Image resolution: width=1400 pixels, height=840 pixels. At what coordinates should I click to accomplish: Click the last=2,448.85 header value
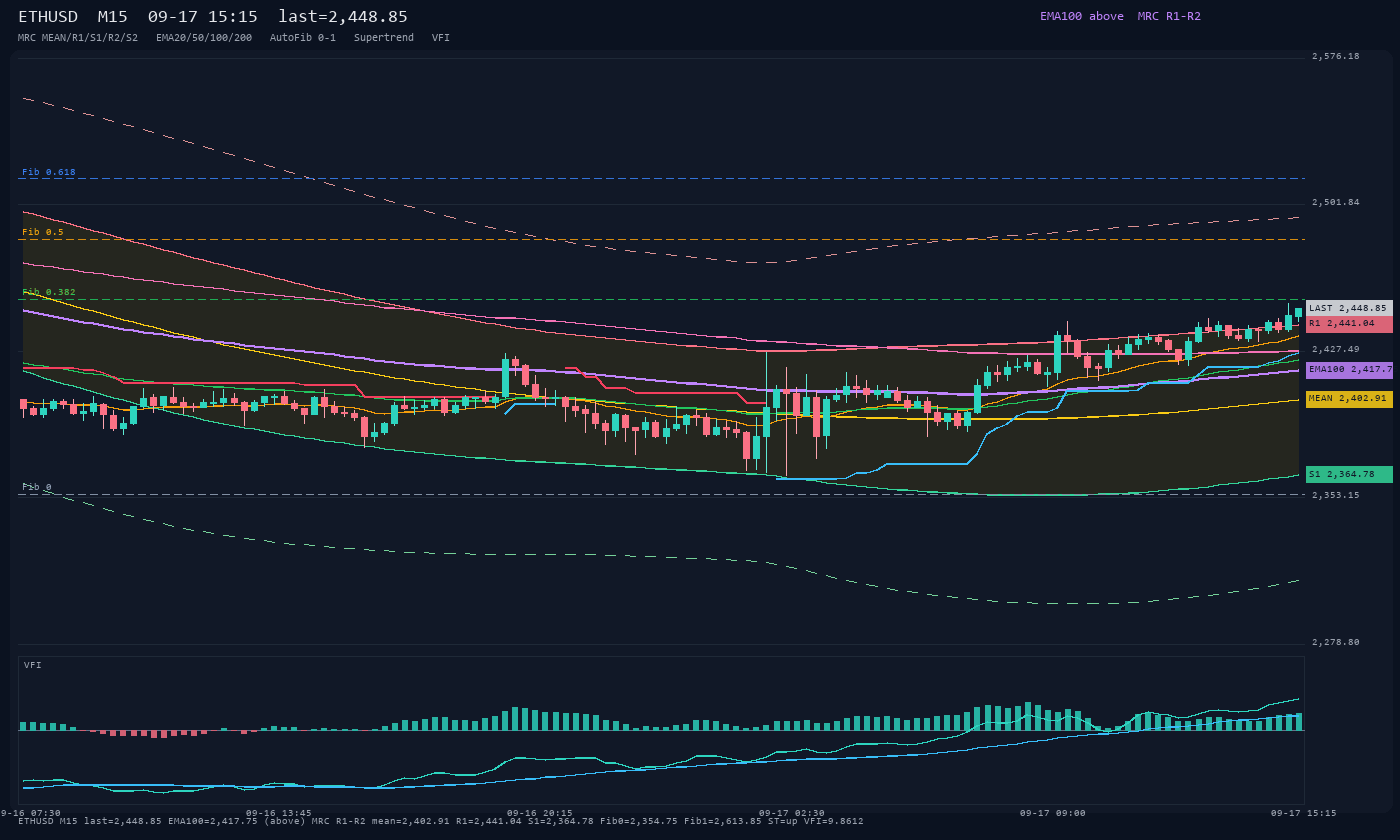343,17
